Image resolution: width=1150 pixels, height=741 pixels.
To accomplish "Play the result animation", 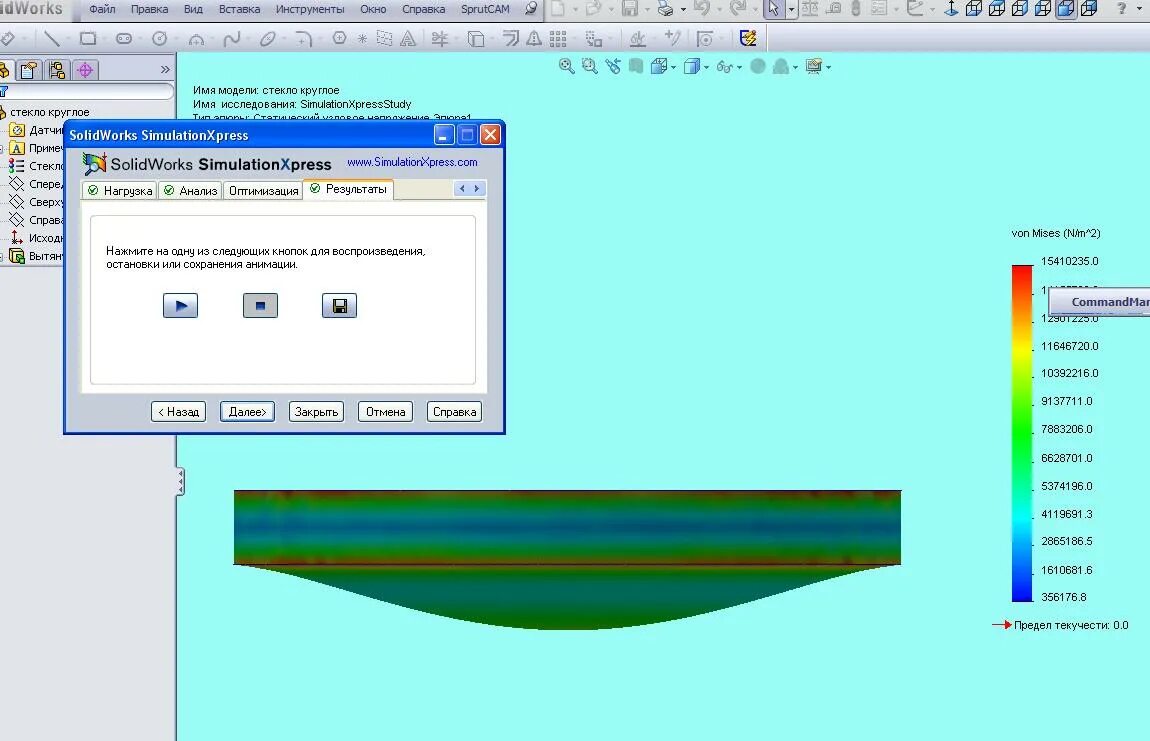I will (x=180, y=306).
